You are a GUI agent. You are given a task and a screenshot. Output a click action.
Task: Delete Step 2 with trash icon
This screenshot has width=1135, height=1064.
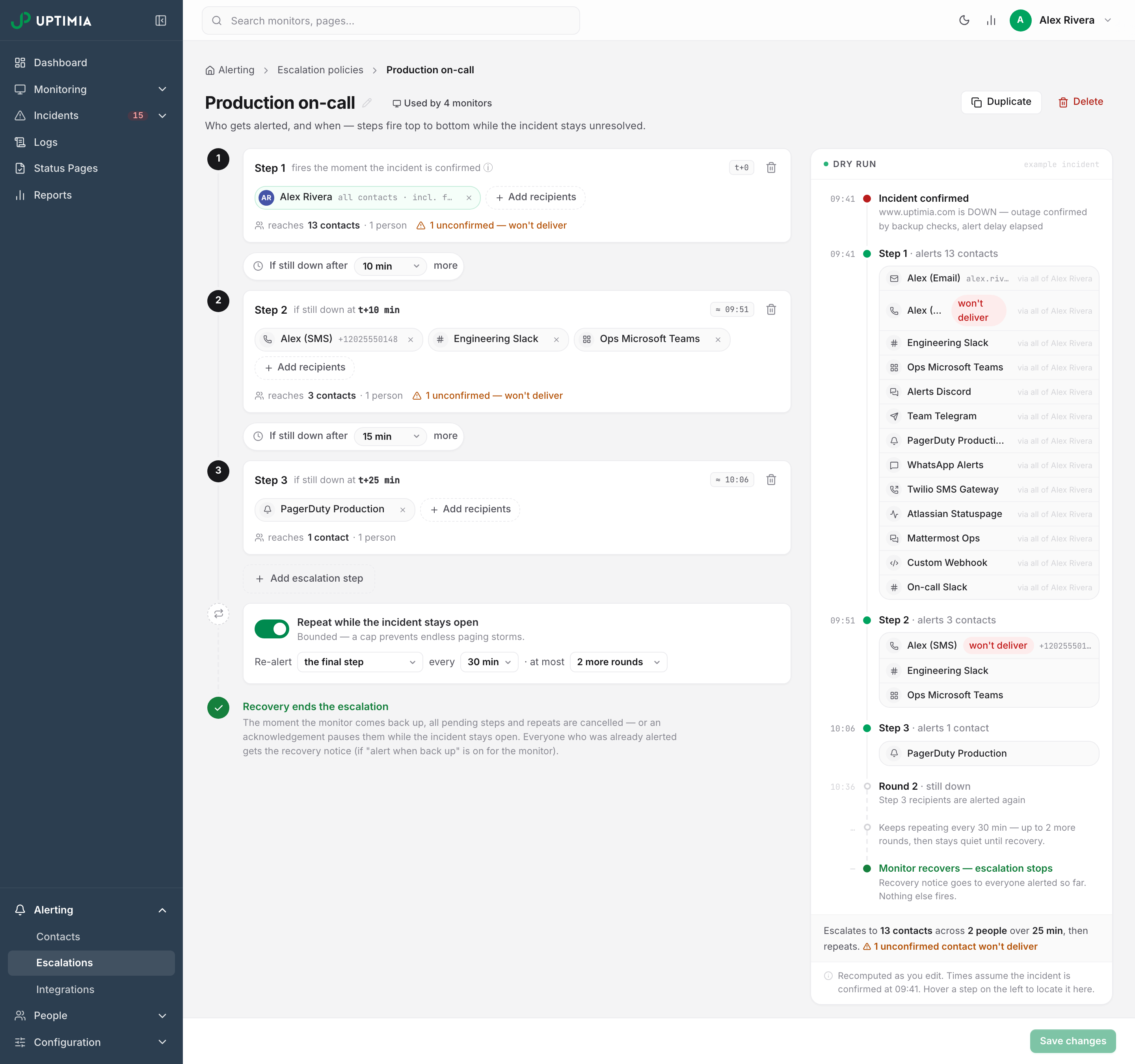click(x=771, y=309)
